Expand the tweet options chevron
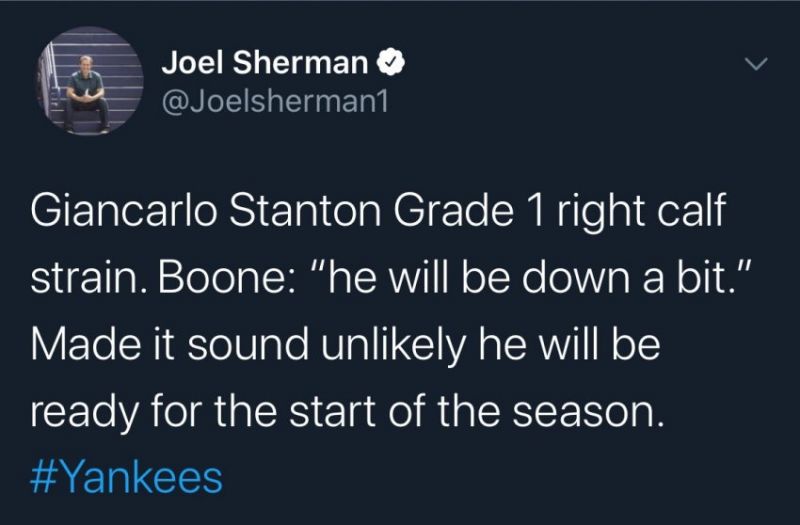 click(758, 65)
